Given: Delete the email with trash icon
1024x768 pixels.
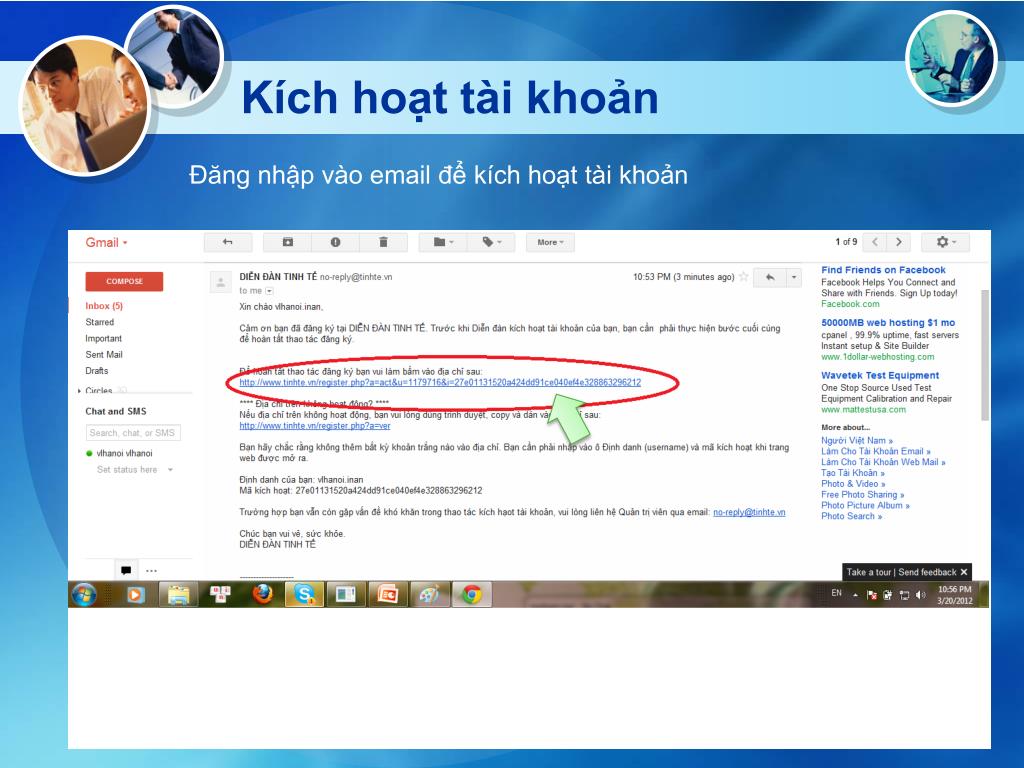Looking at the screenshot, I should [x=383, y=242].
